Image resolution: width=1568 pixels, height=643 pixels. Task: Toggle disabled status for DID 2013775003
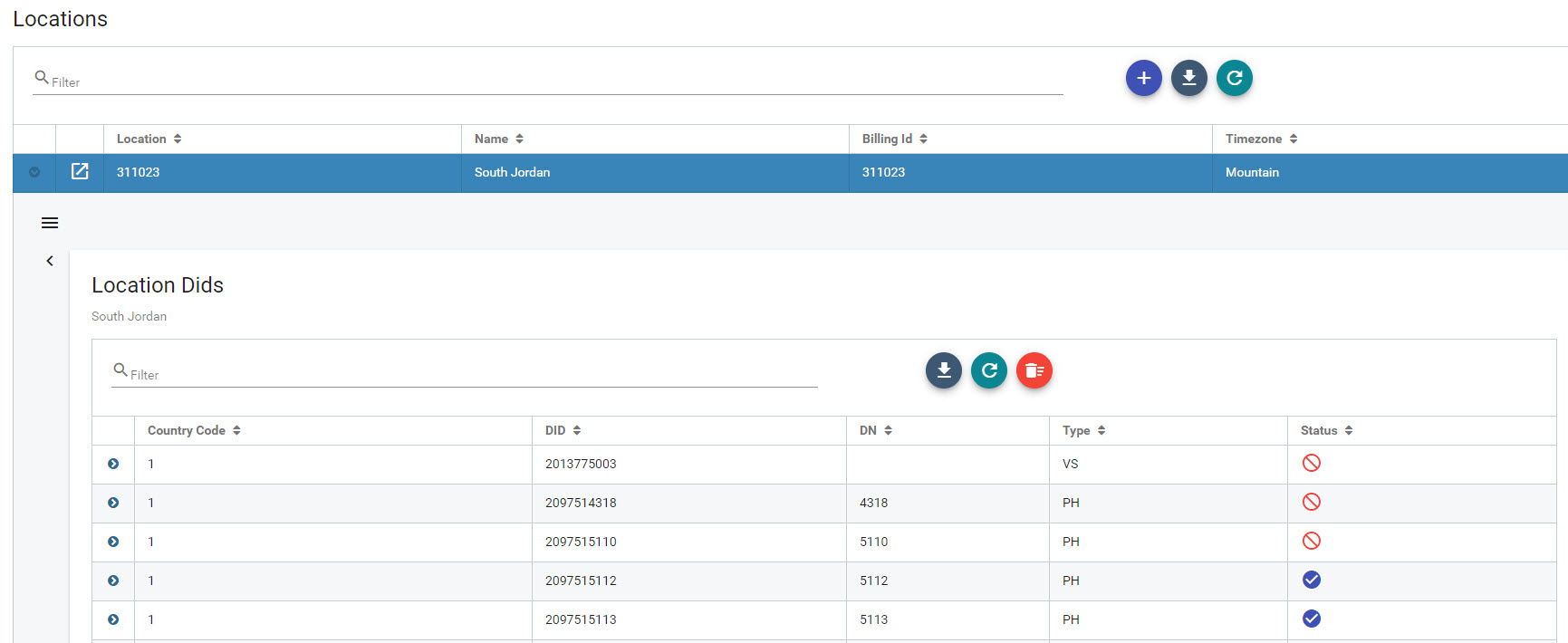pos(1311,464)
